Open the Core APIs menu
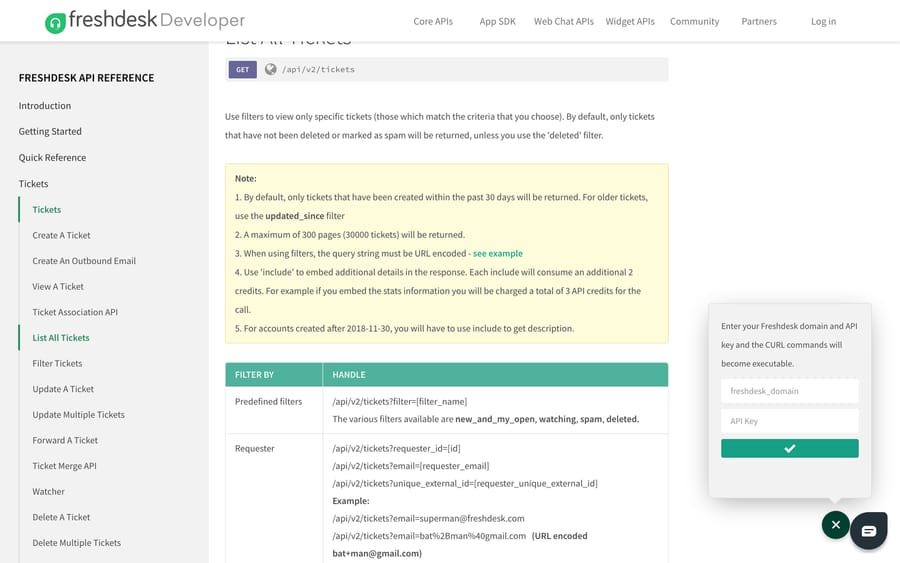Viewport: 900px width, 563px height. pyautogui.click(x=433, y=21)
